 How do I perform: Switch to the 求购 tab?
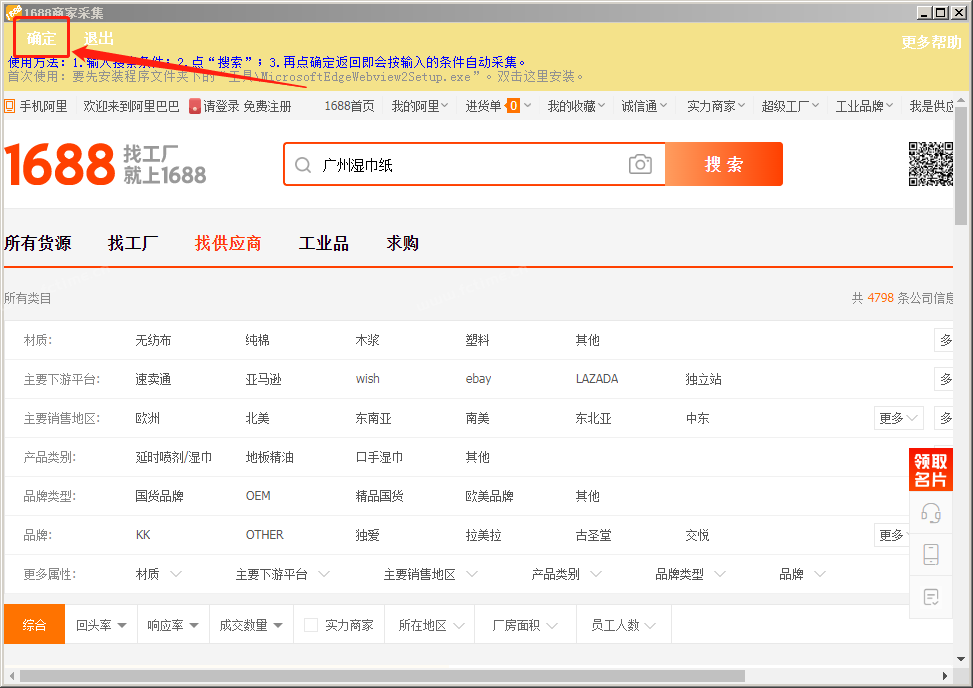(x=402, y=243)
